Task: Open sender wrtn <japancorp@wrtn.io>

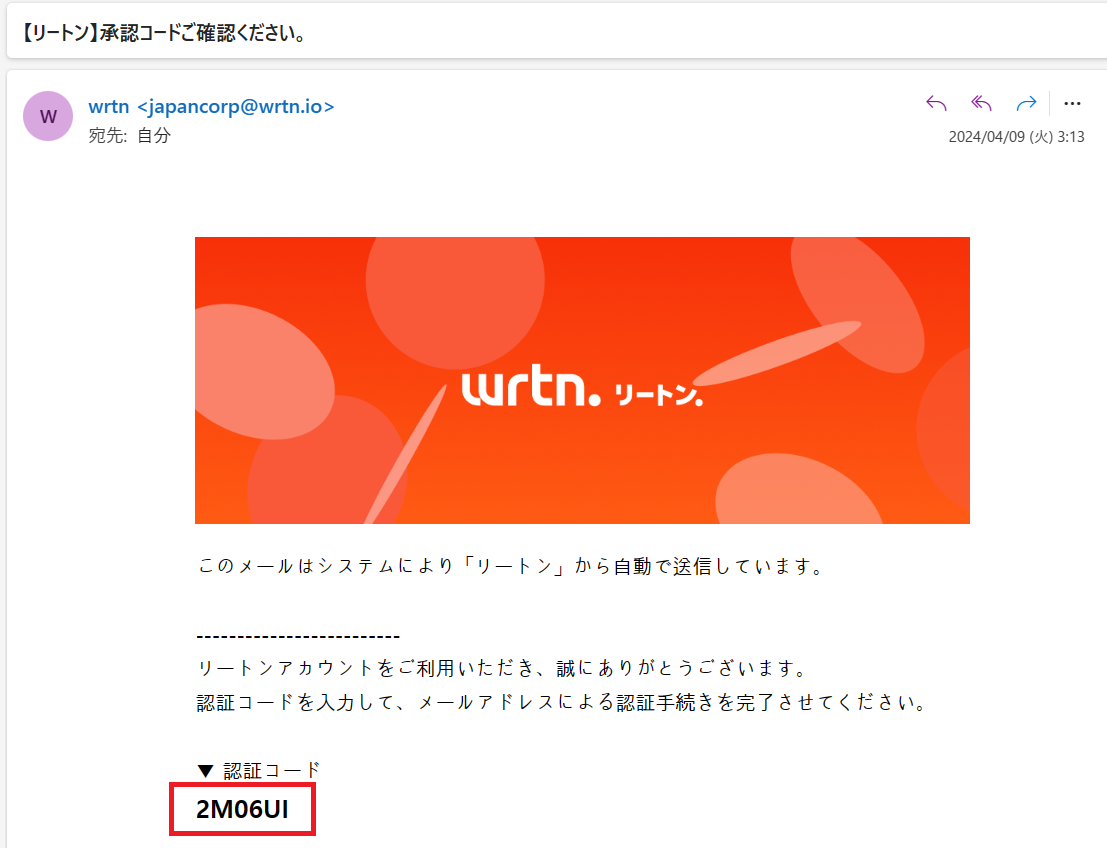Action: click(211, 107)
